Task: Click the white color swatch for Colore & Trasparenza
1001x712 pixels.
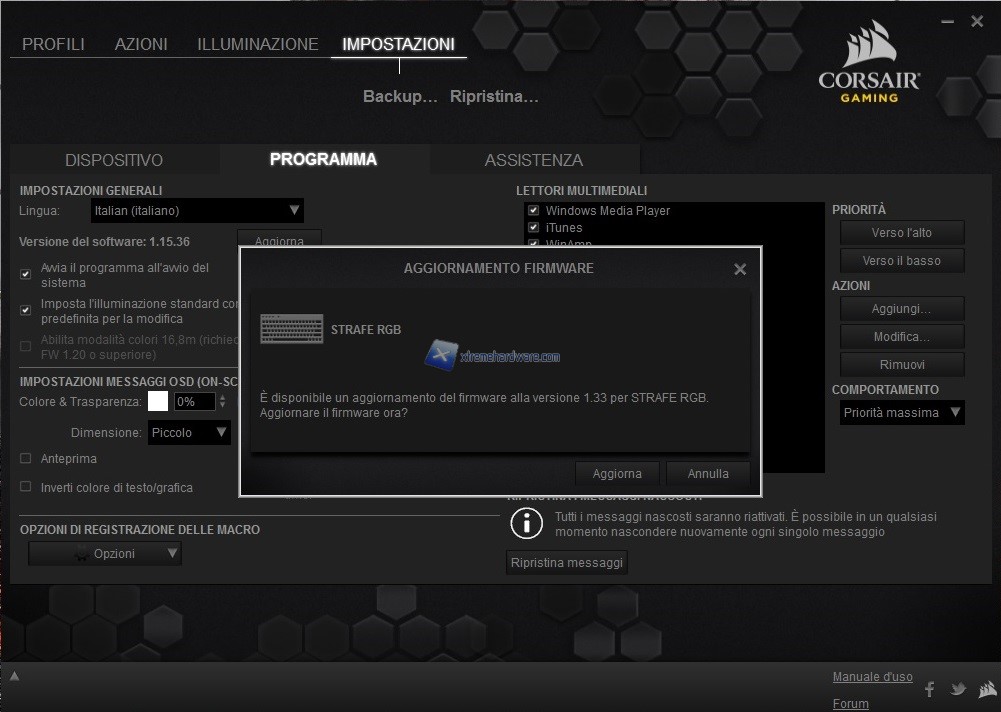Action: pos(157,401)
